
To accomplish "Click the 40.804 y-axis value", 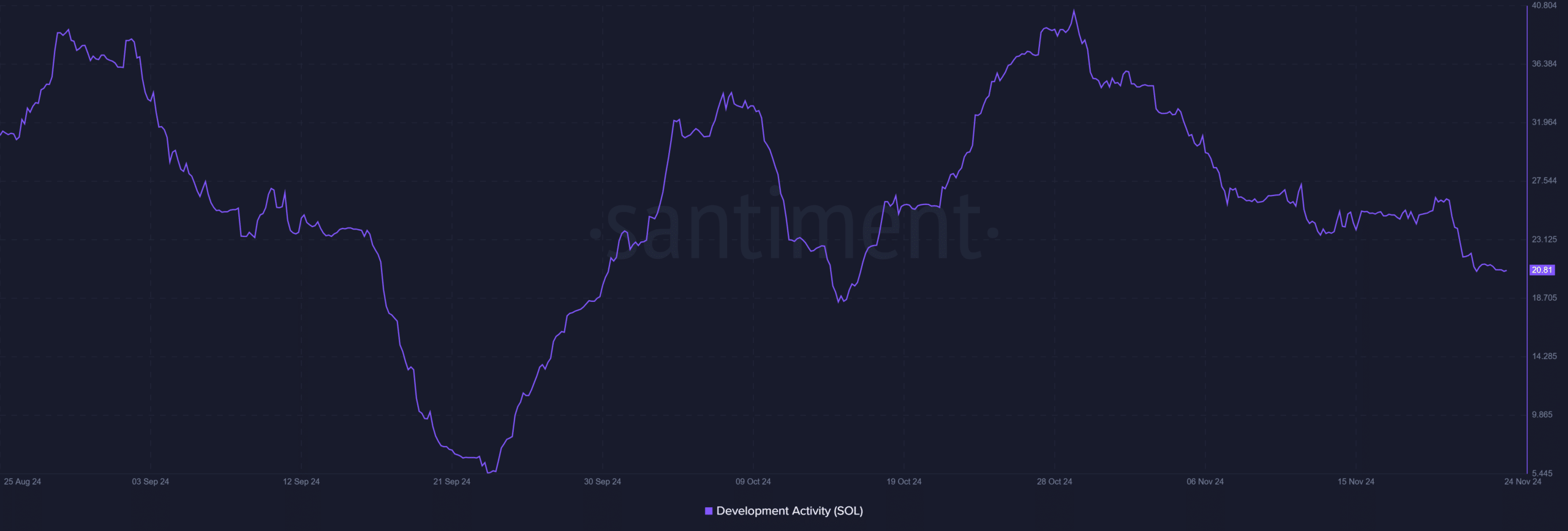I will pyautogui.click(x=1544, y=6).
